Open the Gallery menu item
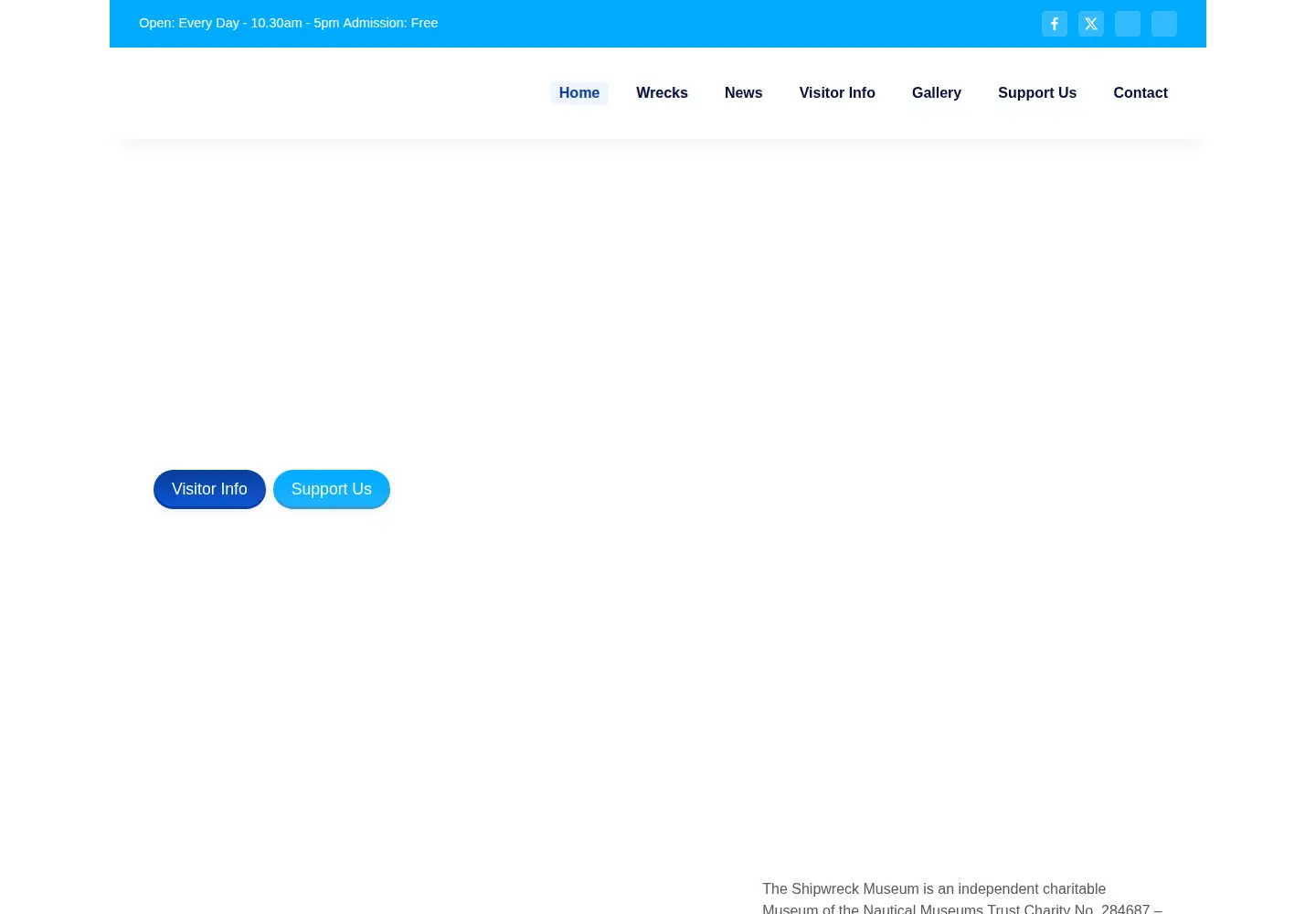The image size is (1316, 914). [937, 93]
